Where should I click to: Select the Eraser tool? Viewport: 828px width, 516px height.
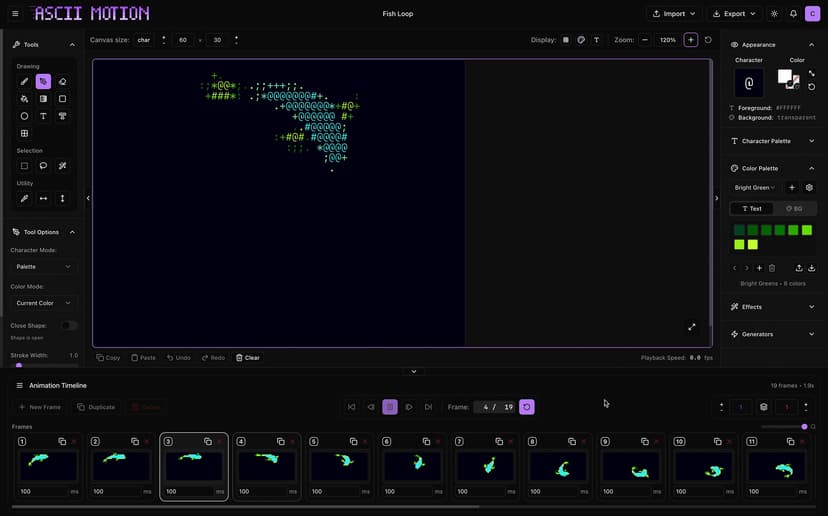(62, 81)
